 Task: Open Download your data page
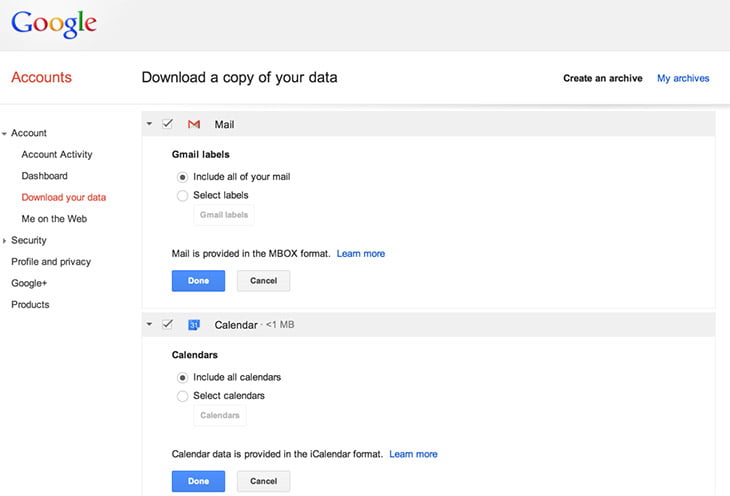point(64,197)
